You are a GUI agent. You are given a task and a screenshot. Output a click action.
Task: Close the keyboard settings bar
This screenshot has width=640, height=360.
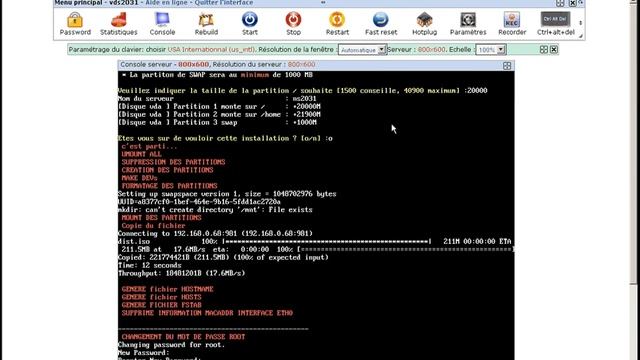tap(553, 49)
